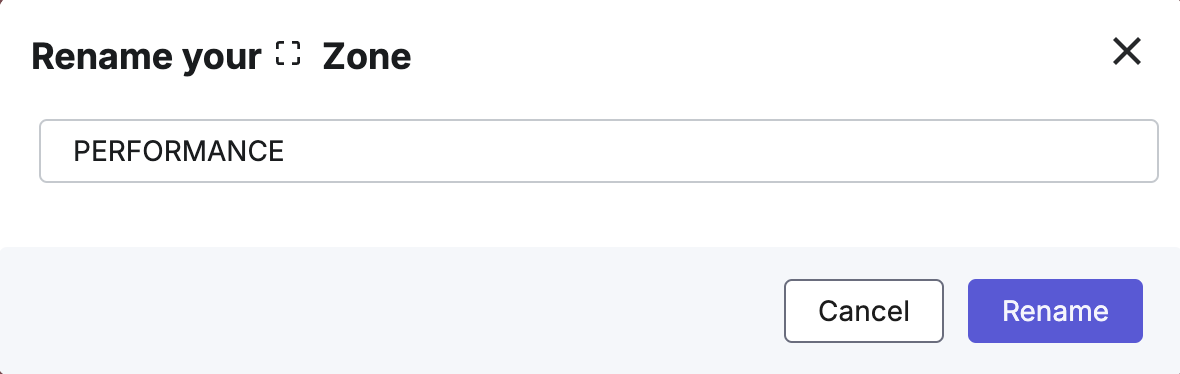
Task: Click the zone frame icon next to 'Zone'
Action: point(287,53)
